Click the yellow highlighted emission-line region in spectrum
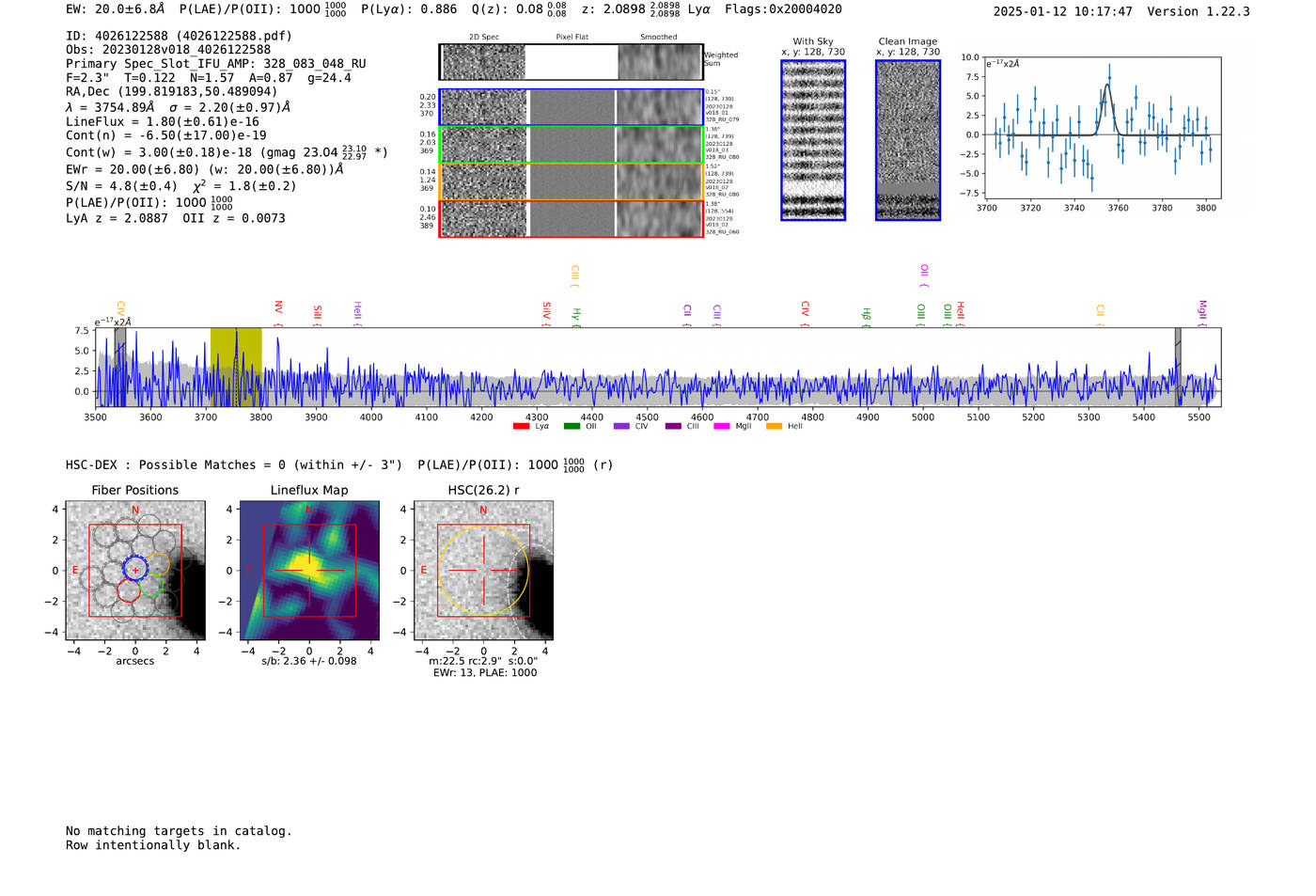Screen dimensions: 1316x896 [236, 367]
